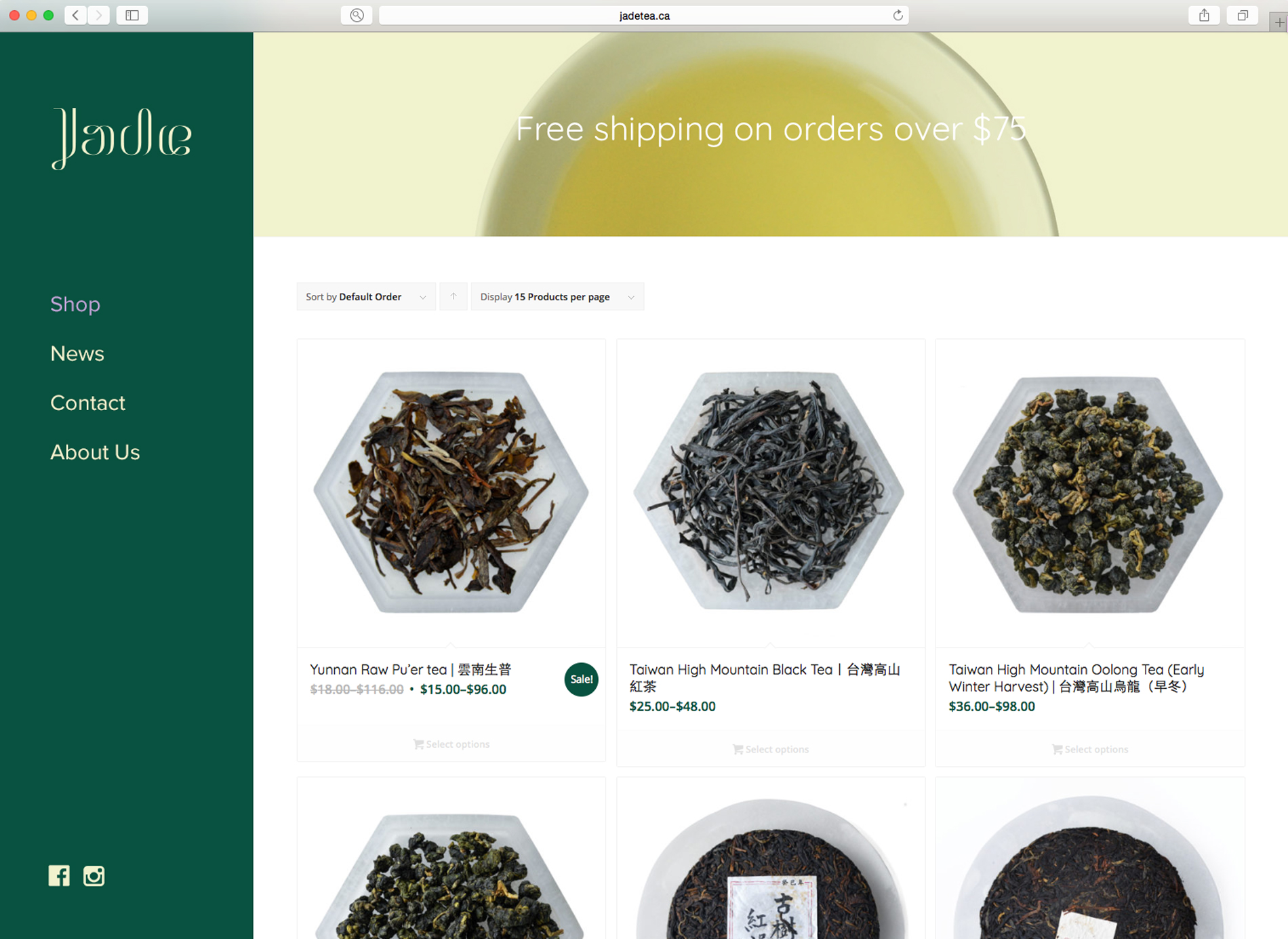Click the Taiwan High Mountain Oolong Tea image
1288x939 pixels.
[x=1090, y=493]
